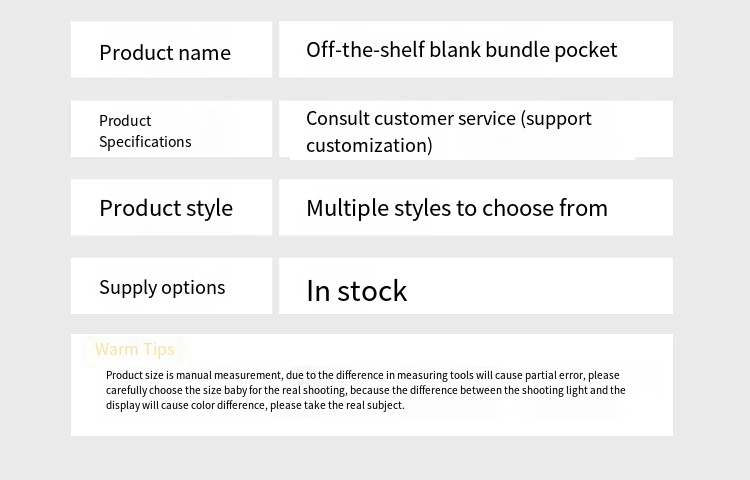Viewport: 750px width, 480px height.
Task: Click the word 'pocket' in product name
Action: click(585, 51)
